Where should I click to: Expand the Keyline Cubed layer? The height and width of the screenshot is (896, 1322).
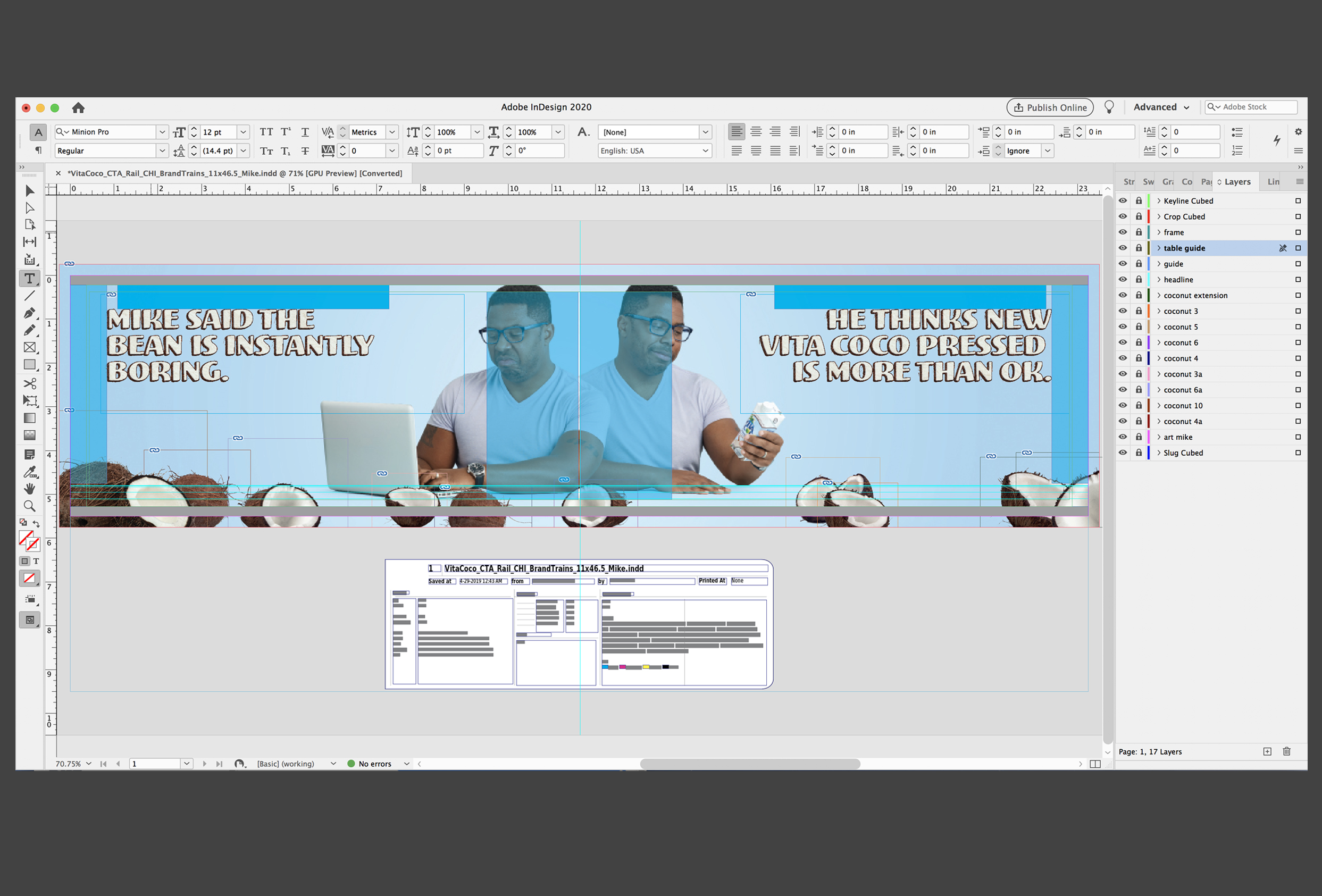[1159, 201]
